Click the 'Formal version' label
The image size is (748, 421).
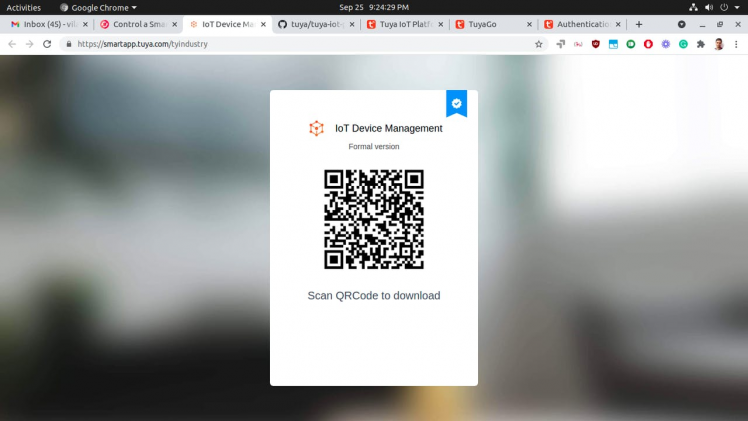374,146
